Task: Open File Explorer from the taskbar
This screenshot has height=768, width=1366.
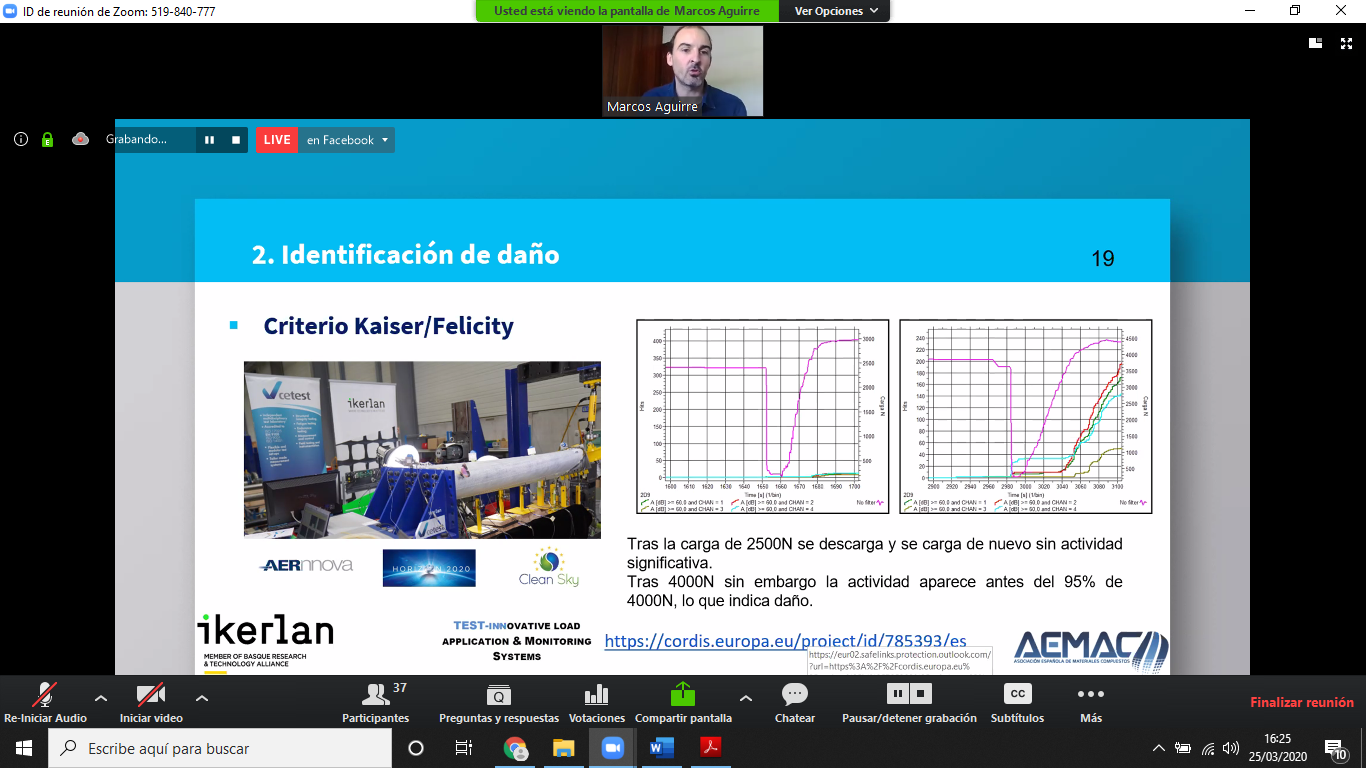Action: tap(564, 748)
